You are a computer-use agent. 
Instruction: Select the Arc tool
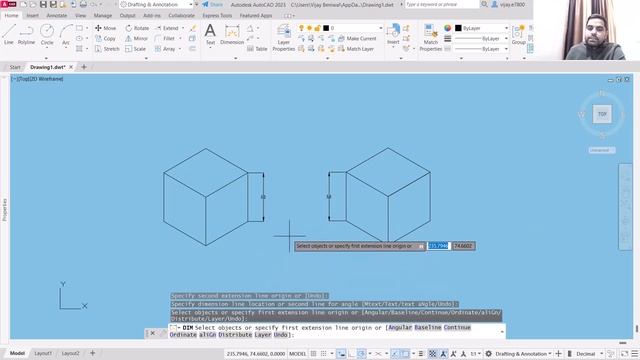(65, 34)
